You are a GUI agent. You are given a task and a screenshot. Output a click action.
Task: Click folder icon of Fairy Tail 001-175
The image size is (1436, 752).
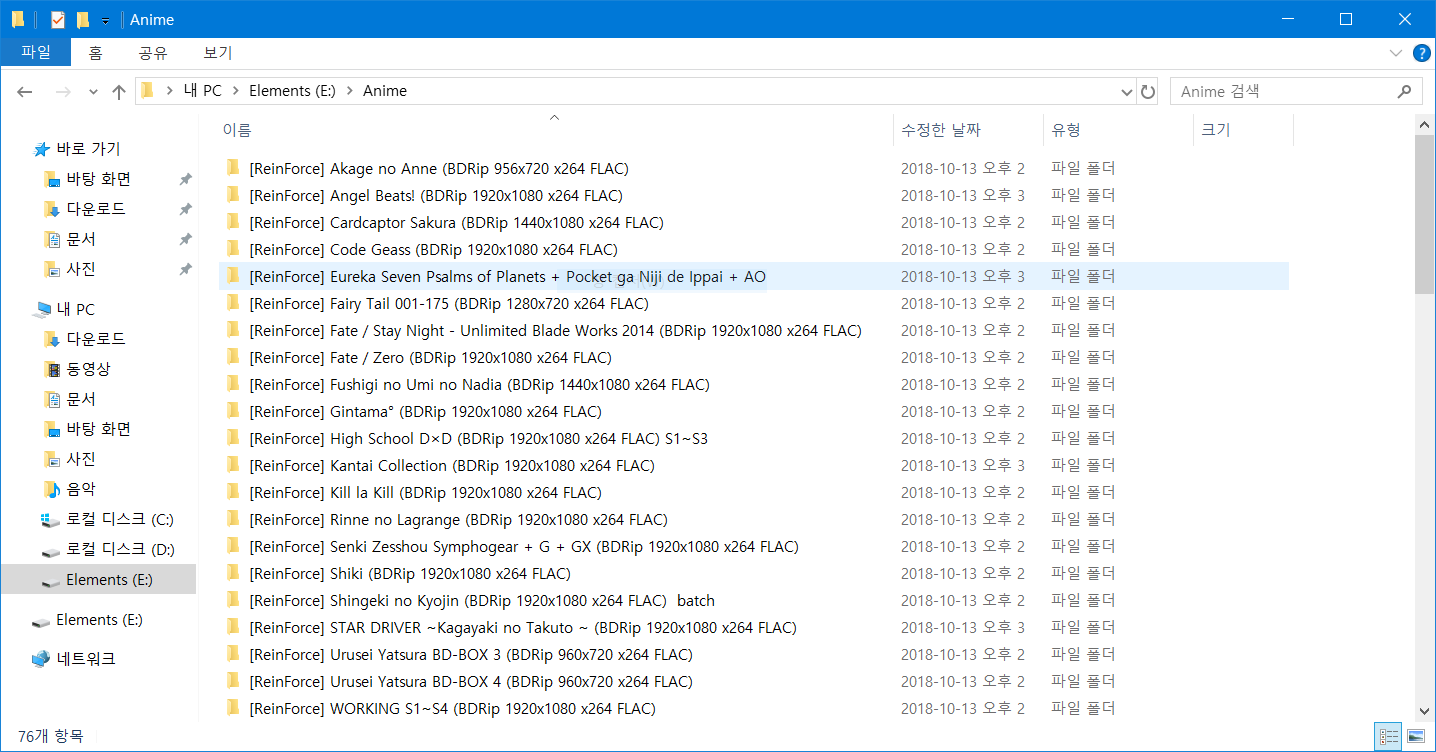(x=233, y=303)
